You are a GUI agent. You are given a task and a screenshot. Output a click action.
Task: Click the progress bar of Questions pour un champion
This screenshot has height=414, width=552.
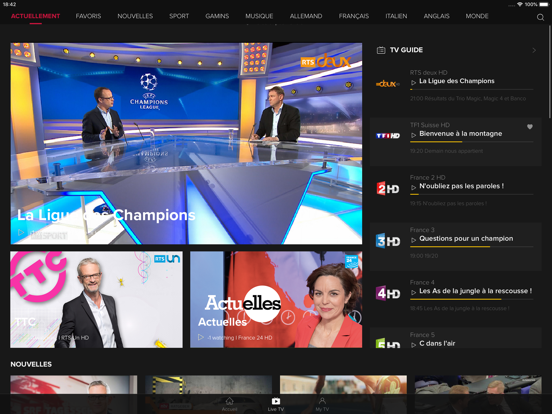pyautogui.click(x=472, y=247)
